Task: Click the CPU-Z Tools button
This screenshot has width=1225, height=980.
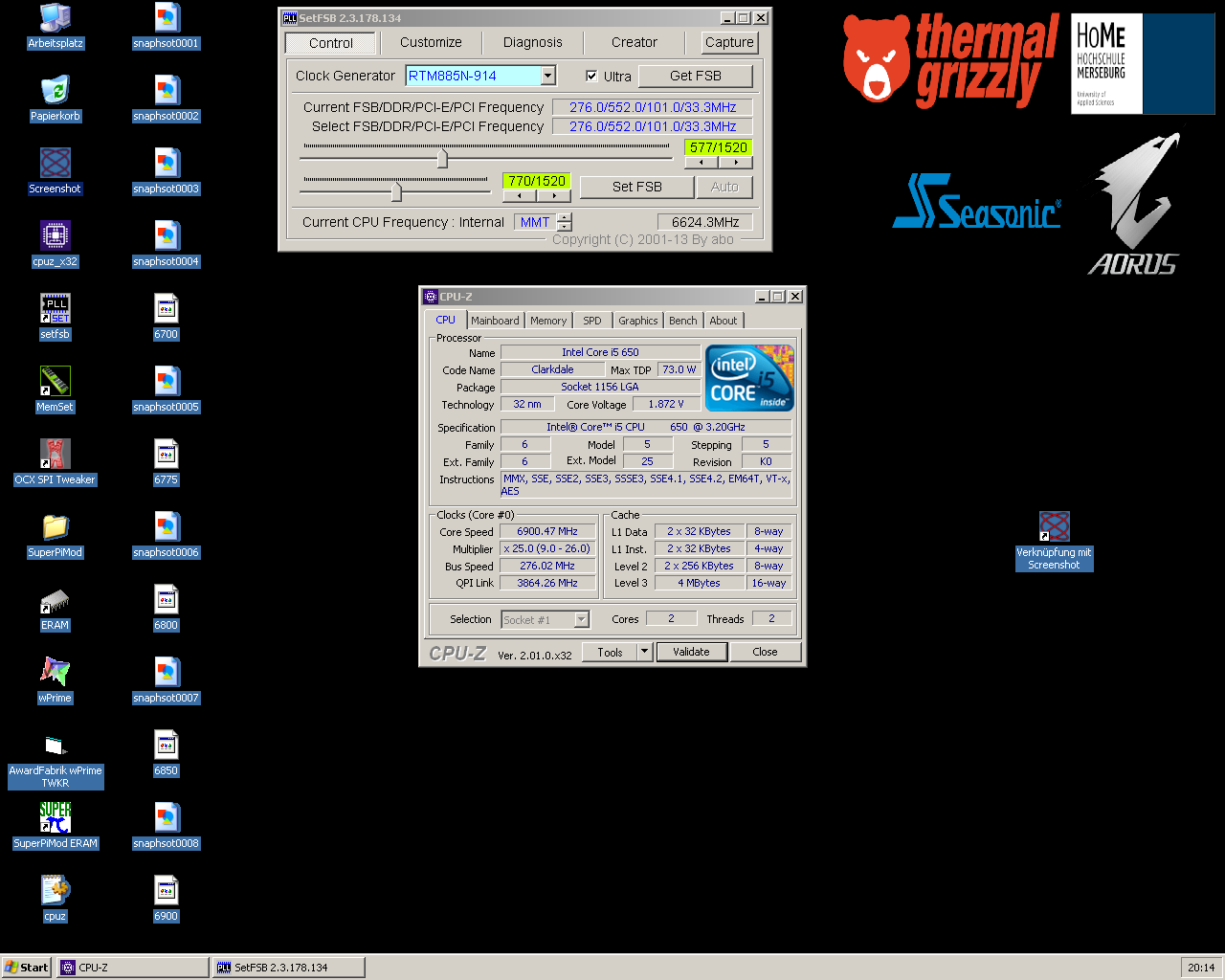Action: (611, 652)
